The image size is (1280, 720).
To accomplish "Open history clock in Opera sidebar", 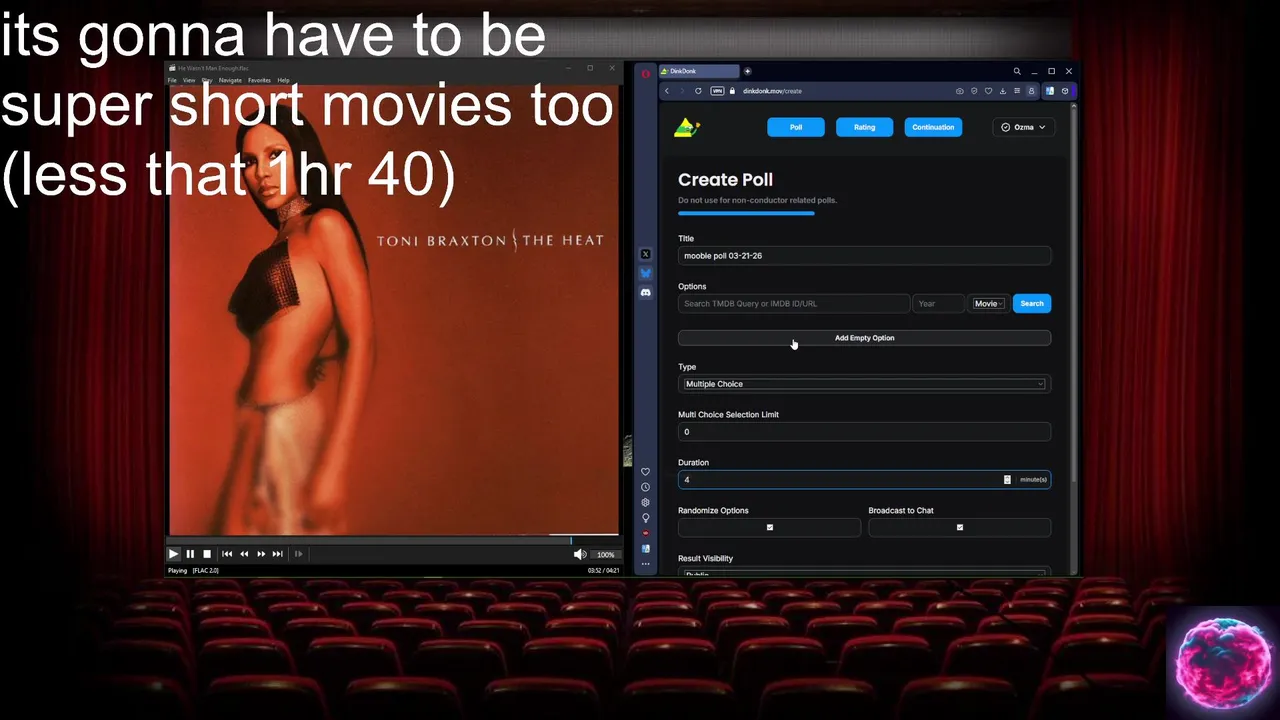I will 645,487.
